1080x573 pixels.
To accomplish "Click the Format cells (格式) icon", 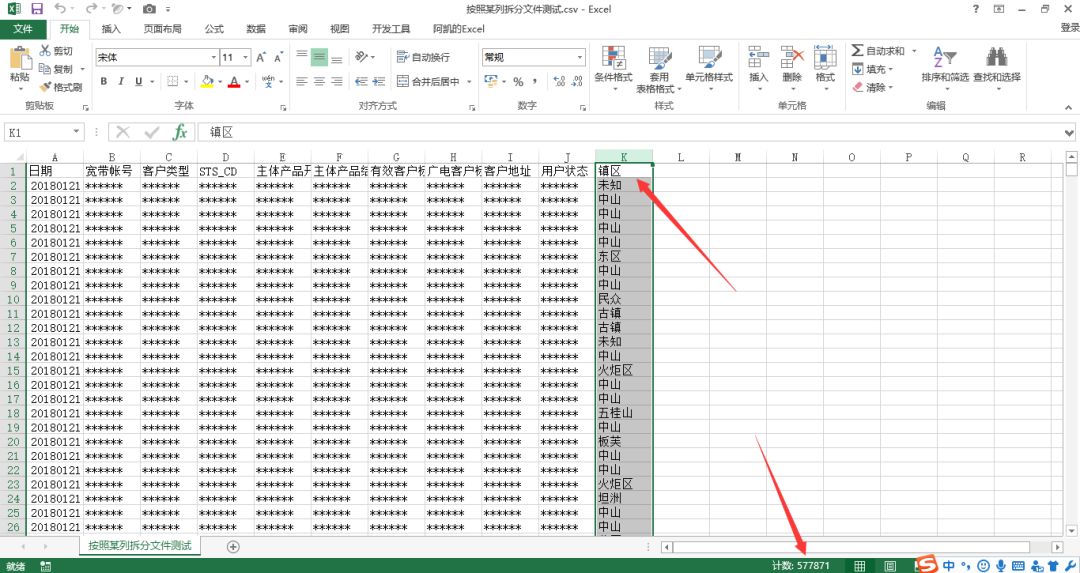I will (x=825, y=58).
